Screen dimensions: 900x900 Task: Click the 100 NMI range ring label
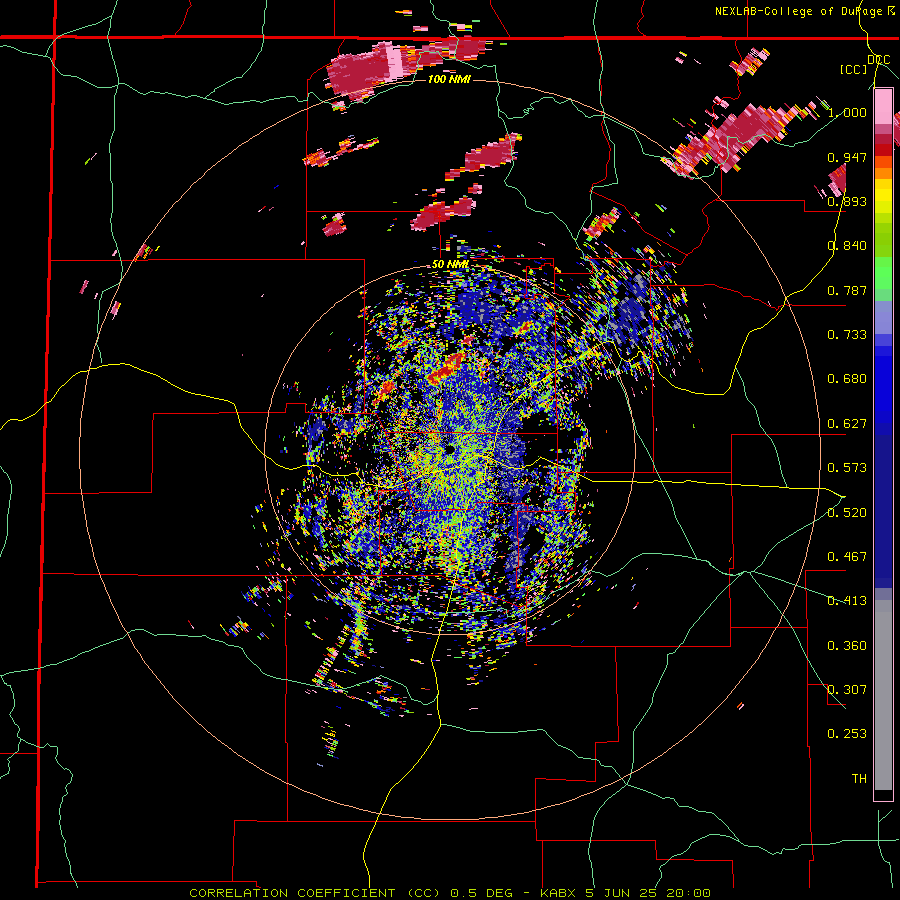tap(449, 79)
